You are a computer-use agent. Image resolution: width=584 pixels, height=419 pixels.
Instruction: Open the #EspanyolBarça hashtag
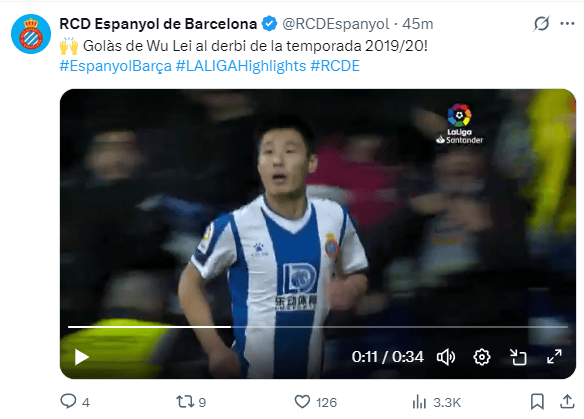pos(115,66)
